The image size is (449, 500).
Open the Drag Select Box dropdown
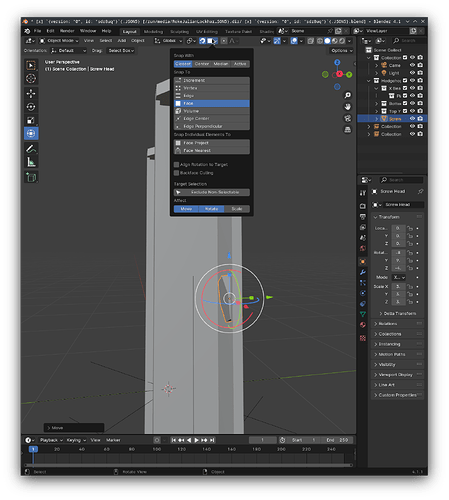tap(121, 51)
